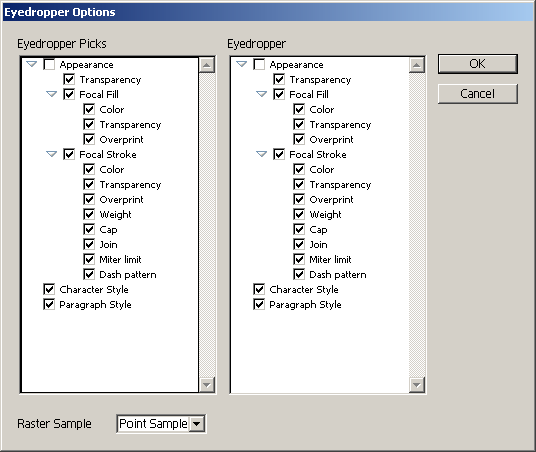The width and height of the screenshot is (536, 452).
Task: Select Paragraph Style label in Eyedropper Picks
Action: click(x=95, y=305)
